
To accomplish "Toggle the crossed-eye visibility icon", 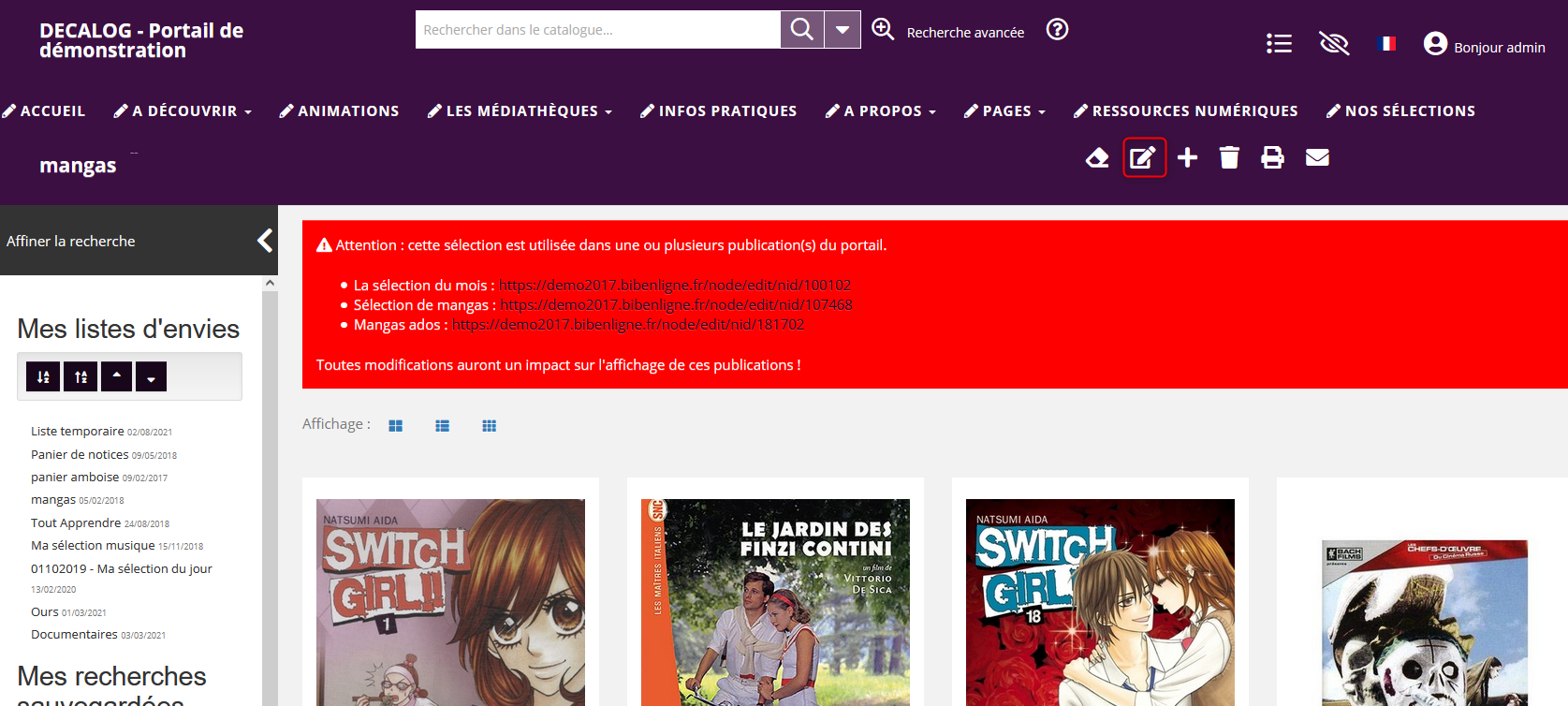I will tap(1334, 43).
